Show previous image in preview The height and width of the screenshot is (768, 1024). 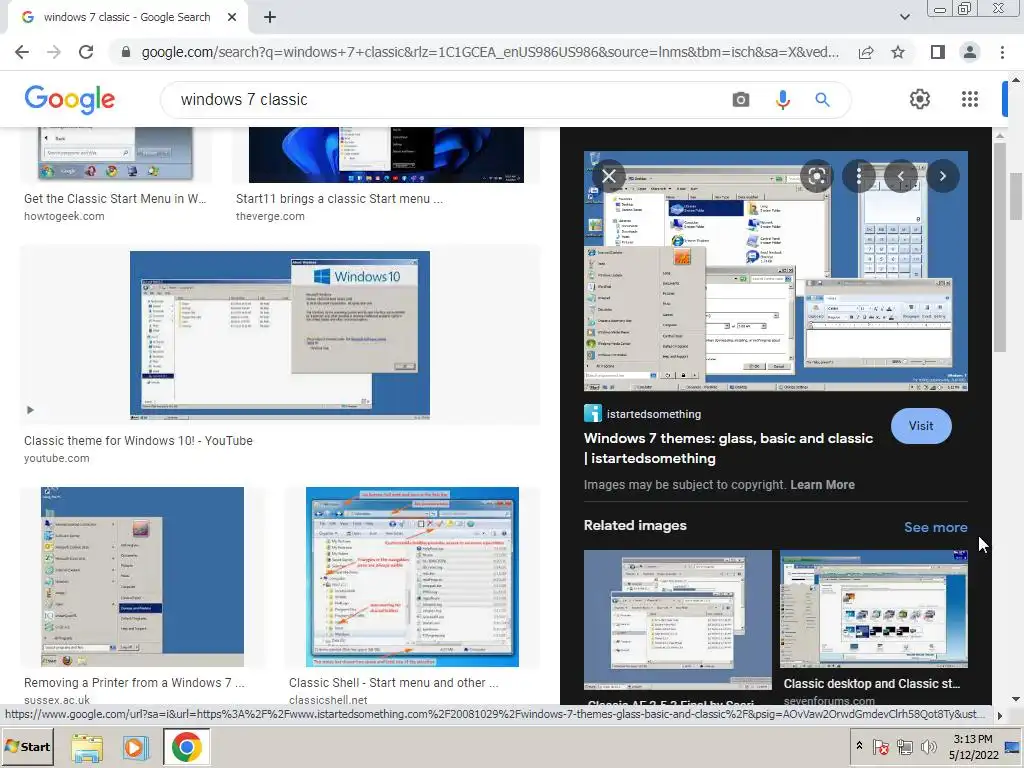[x=901, y=176]
